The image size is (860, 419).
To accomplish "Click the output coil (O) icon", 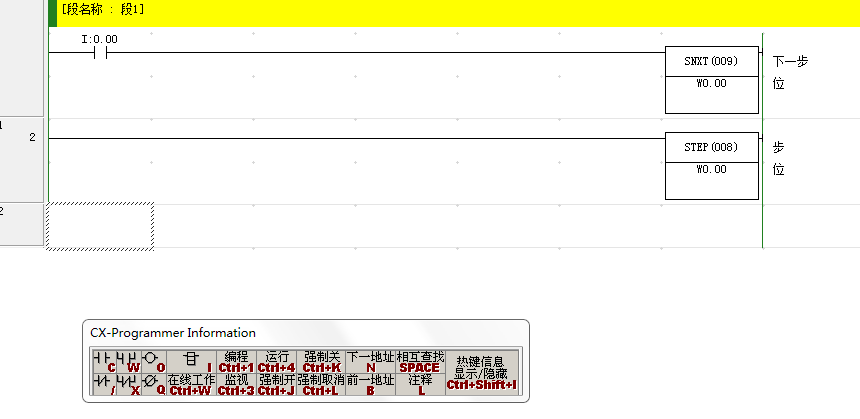I will coord(152,361).
